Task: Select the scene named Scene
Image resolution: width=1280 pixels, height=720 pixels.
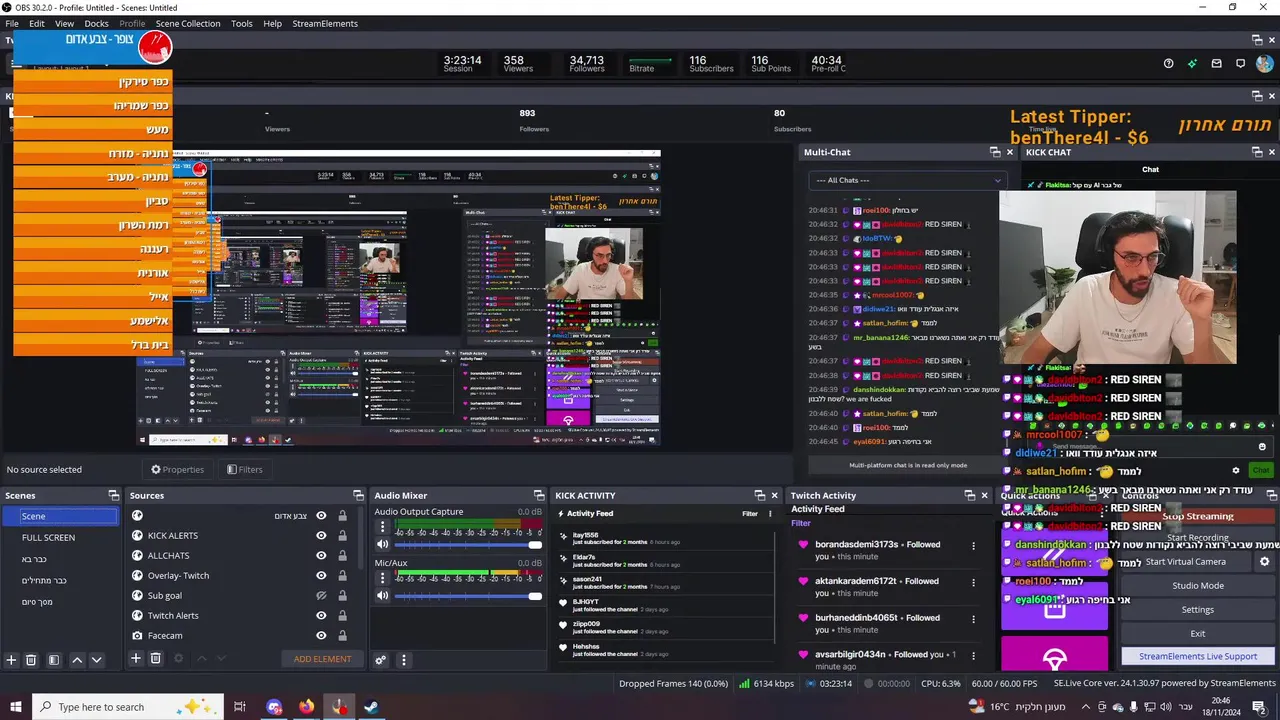Action: click(x=60, y=516)
